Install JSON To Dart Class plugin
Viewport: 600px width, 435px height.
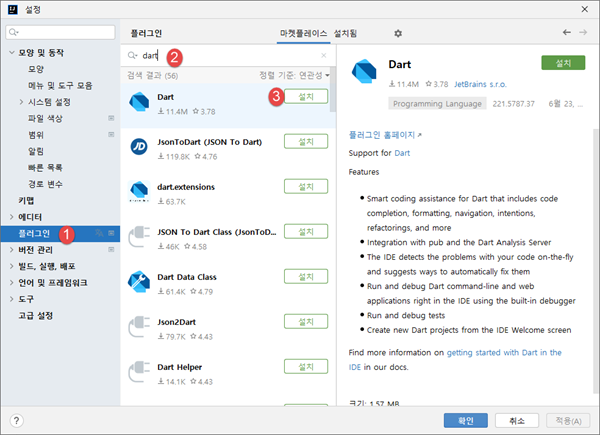pos(306,231)
